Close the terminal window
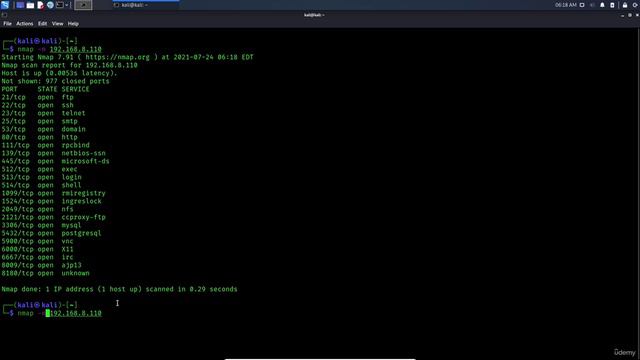 [637, 15]
